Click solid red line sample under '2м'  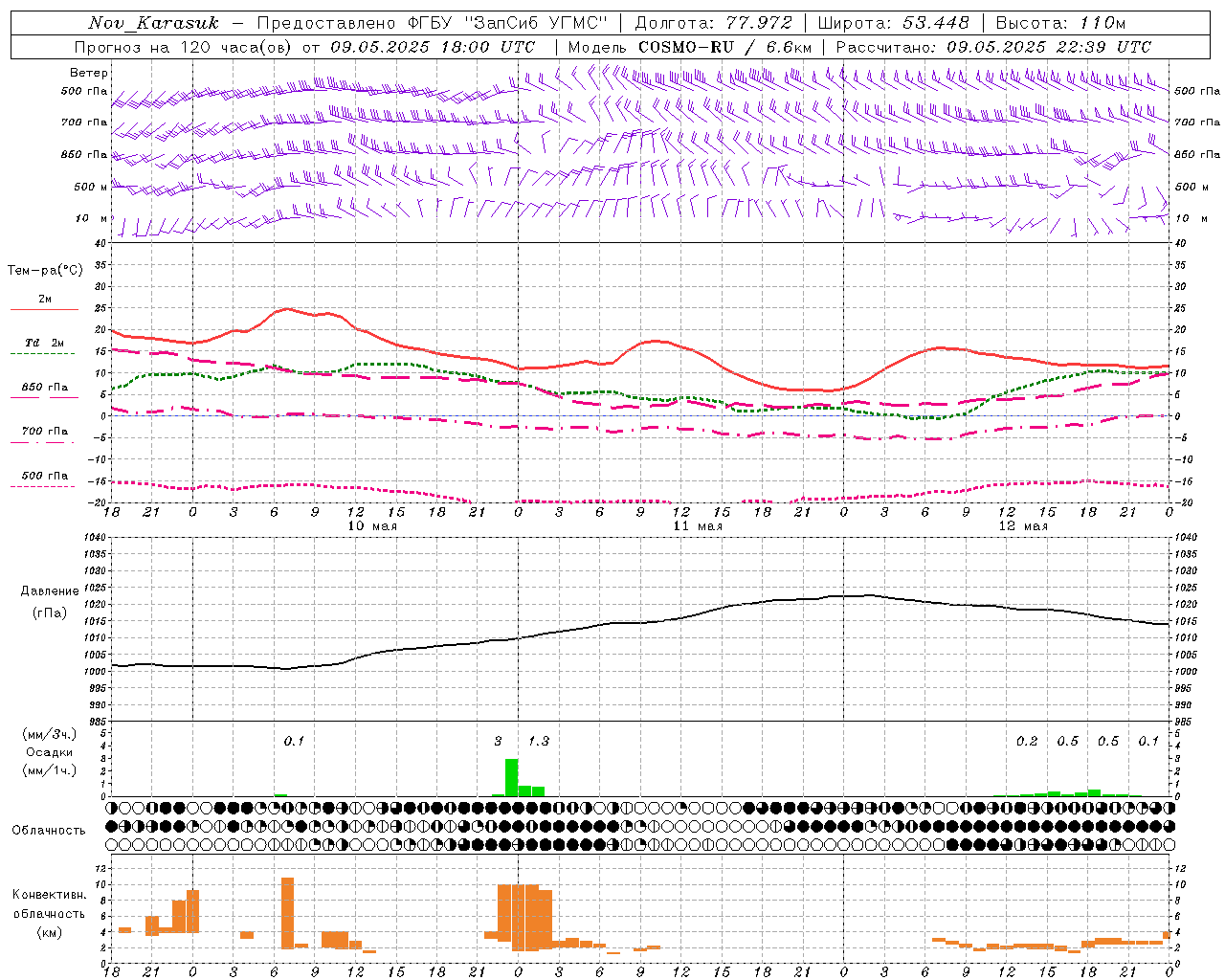pyautogui.click(x=44, y=309)
